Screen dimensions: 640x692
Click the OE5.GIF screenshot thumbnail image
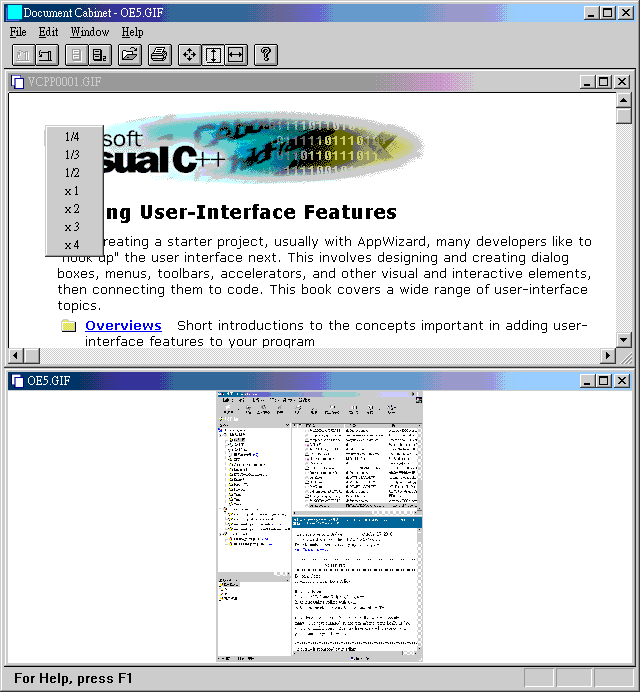pos(320,526)
